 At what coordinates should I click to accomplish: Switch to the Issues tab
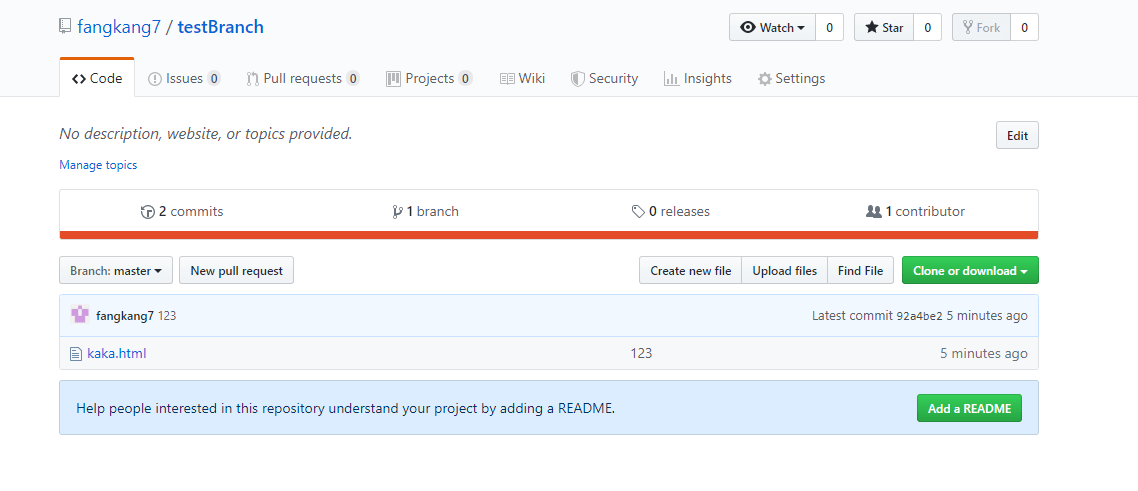point(184,79)
